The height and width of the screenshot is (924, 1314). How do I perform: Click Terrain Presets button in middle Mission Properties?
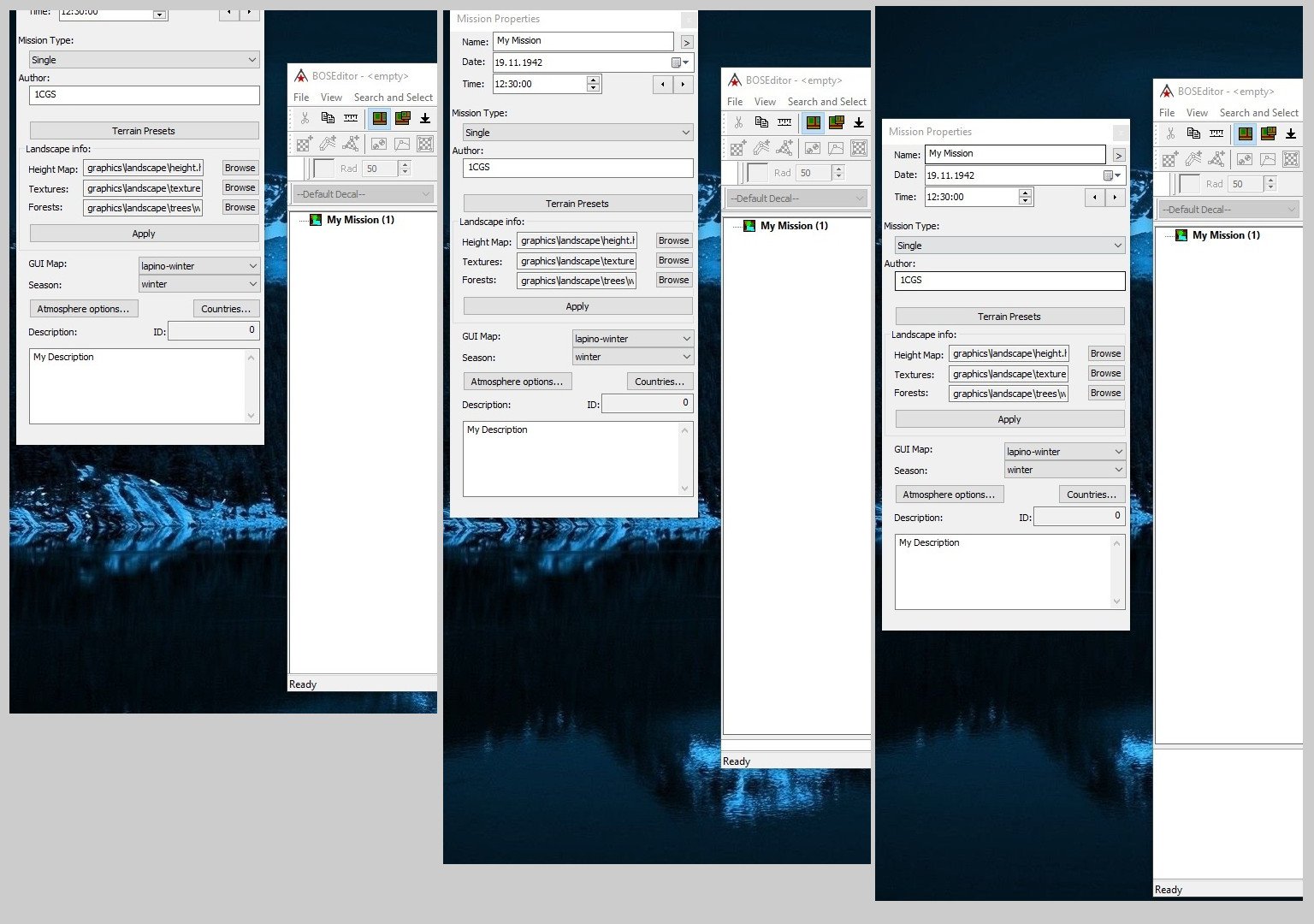577,204
